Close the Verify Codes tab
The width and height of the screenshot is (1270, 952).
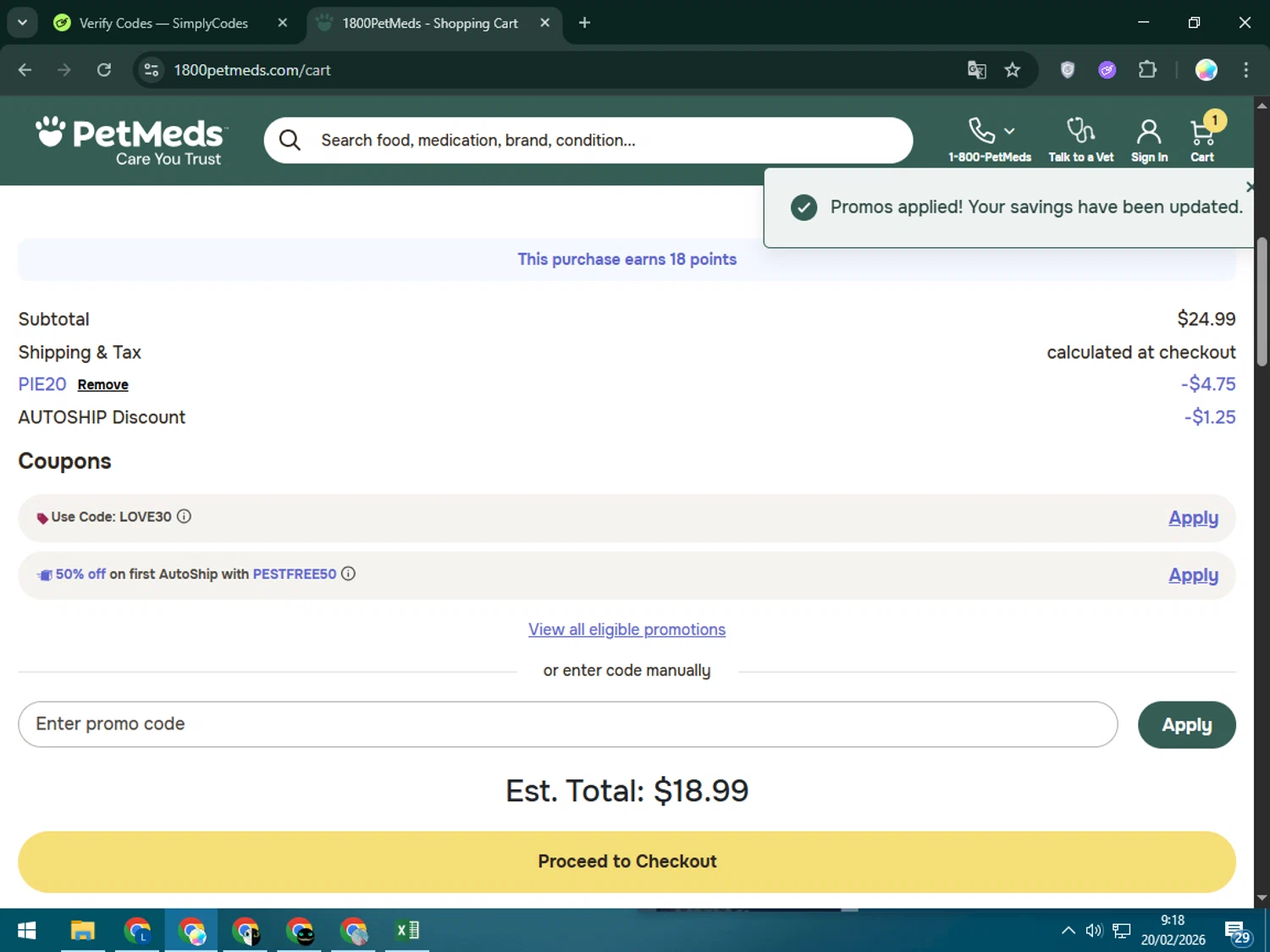(x=283, y=23)
